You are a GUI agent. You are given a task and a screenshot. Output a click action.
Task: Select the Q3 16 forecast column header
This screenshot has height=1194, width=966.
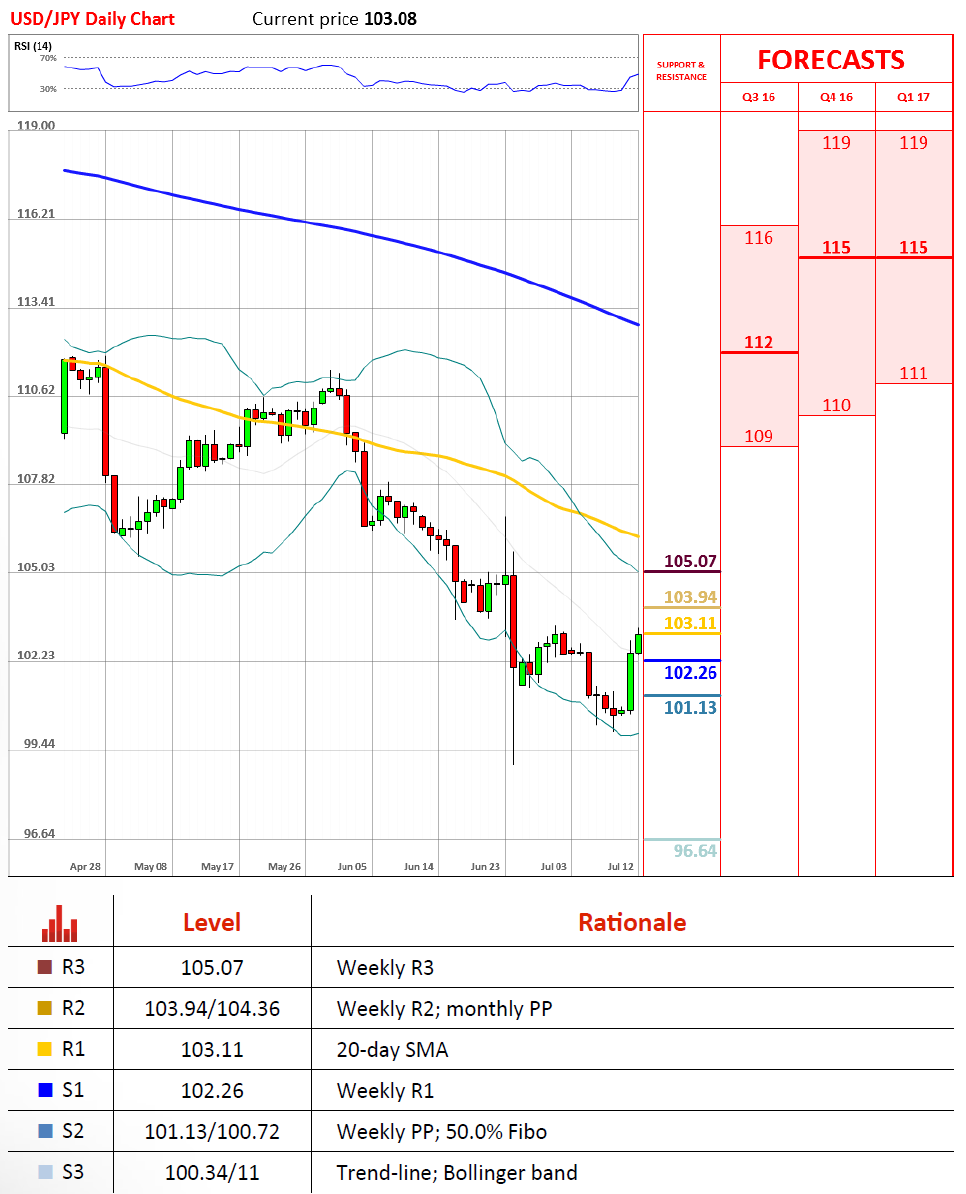click(x=758, y=97)
